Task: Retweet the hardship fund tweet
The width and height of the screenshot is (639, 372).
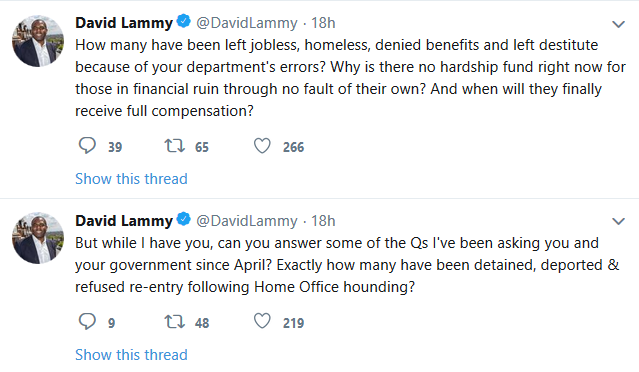Action: click(x=174, y=146)
